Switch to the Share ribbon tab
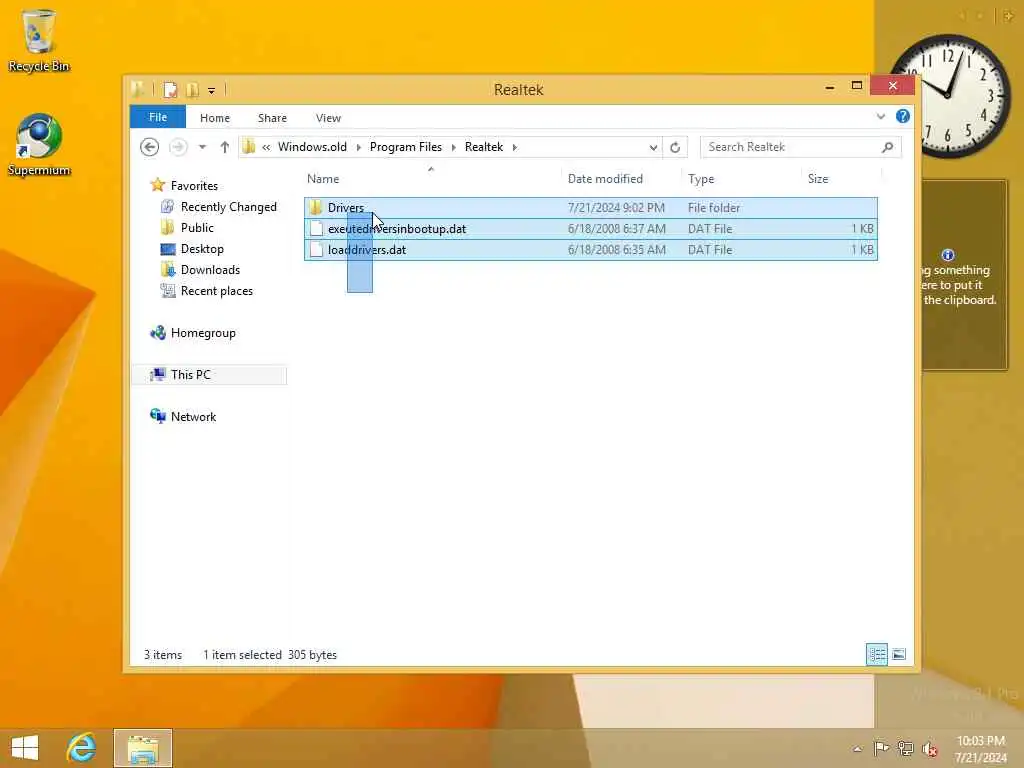Viewport: 1024px width, 768px height. coord(272,118)
